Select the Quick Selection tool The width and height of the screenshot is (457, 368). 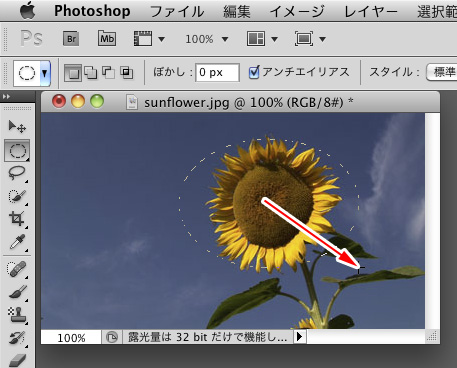17,196
